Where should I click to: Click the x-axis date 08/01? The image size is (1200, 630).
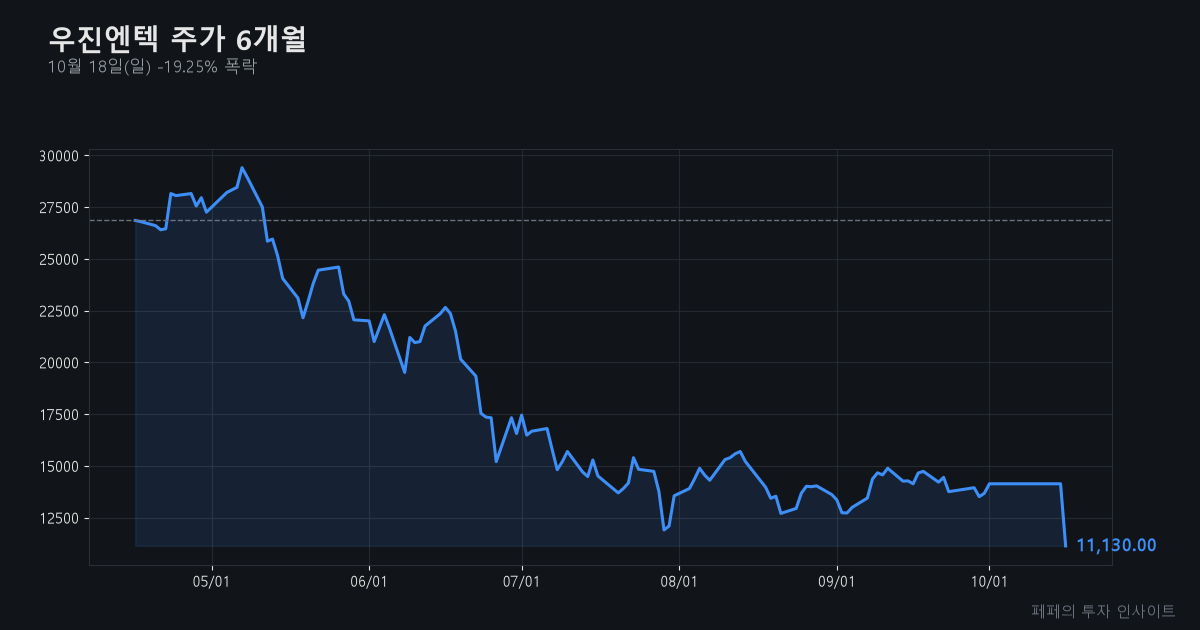point(679,583)
